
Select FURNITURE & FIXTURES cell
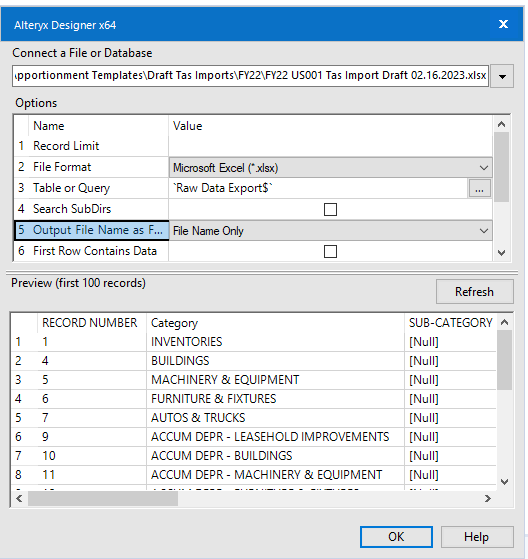[x=275, y=399]
